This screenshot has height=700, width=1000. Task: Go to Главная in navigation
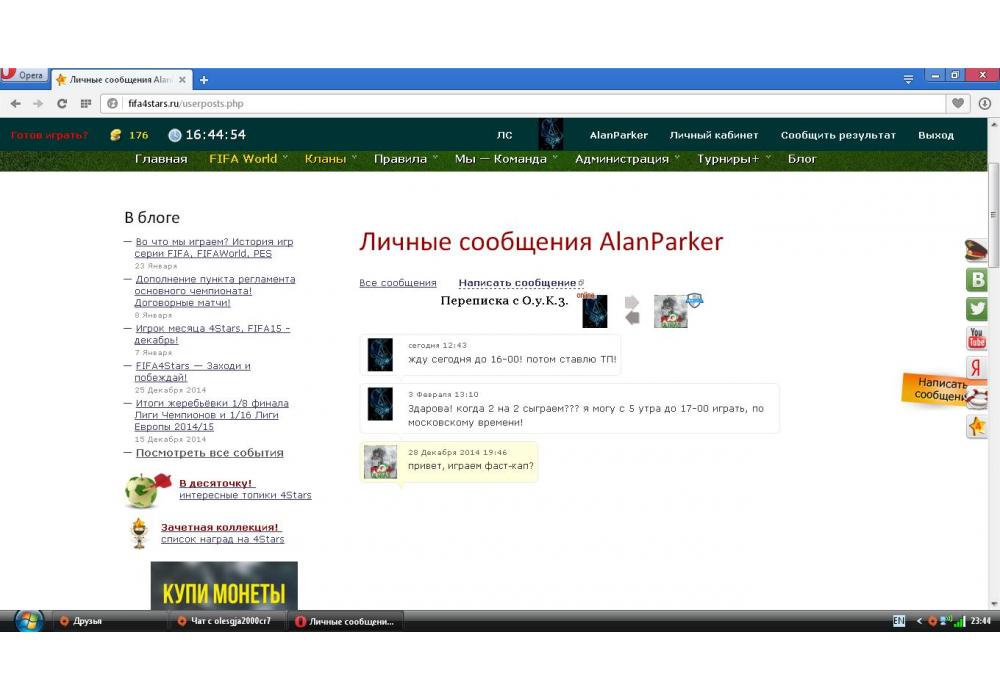tap(161, 159)
